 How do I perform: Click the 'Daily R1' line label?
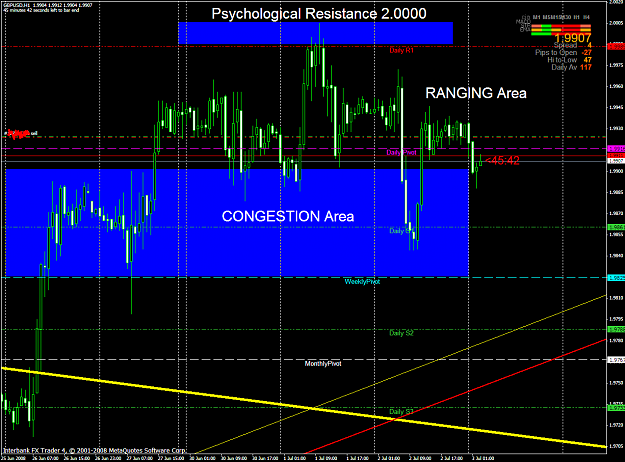[401, 51]
